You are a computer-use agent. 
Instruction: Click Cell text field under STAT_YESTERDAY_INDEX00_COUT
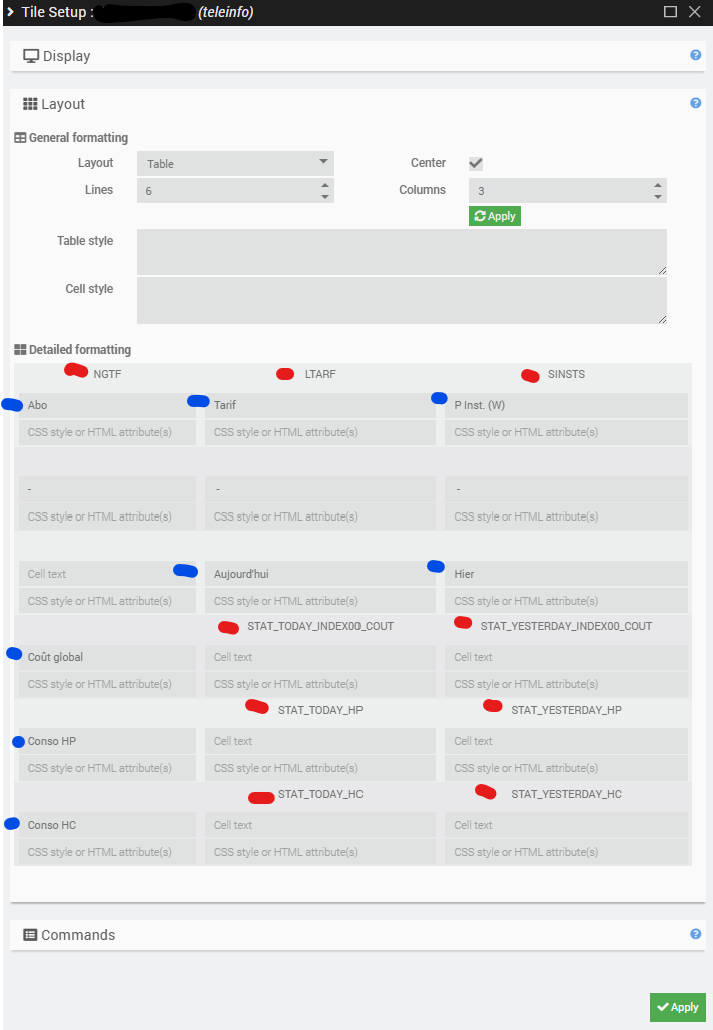tap(566, 657)
